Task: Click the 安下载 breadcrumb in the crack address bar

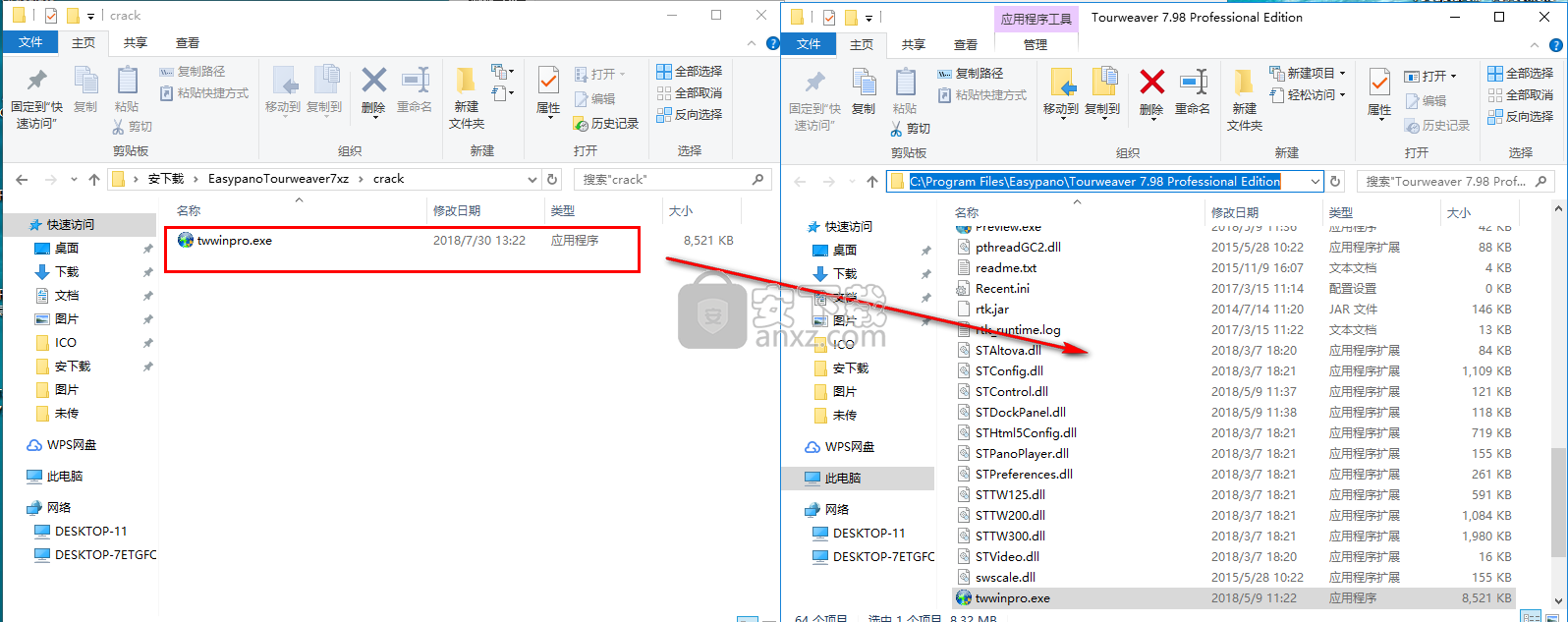Action: pos(166,179)
